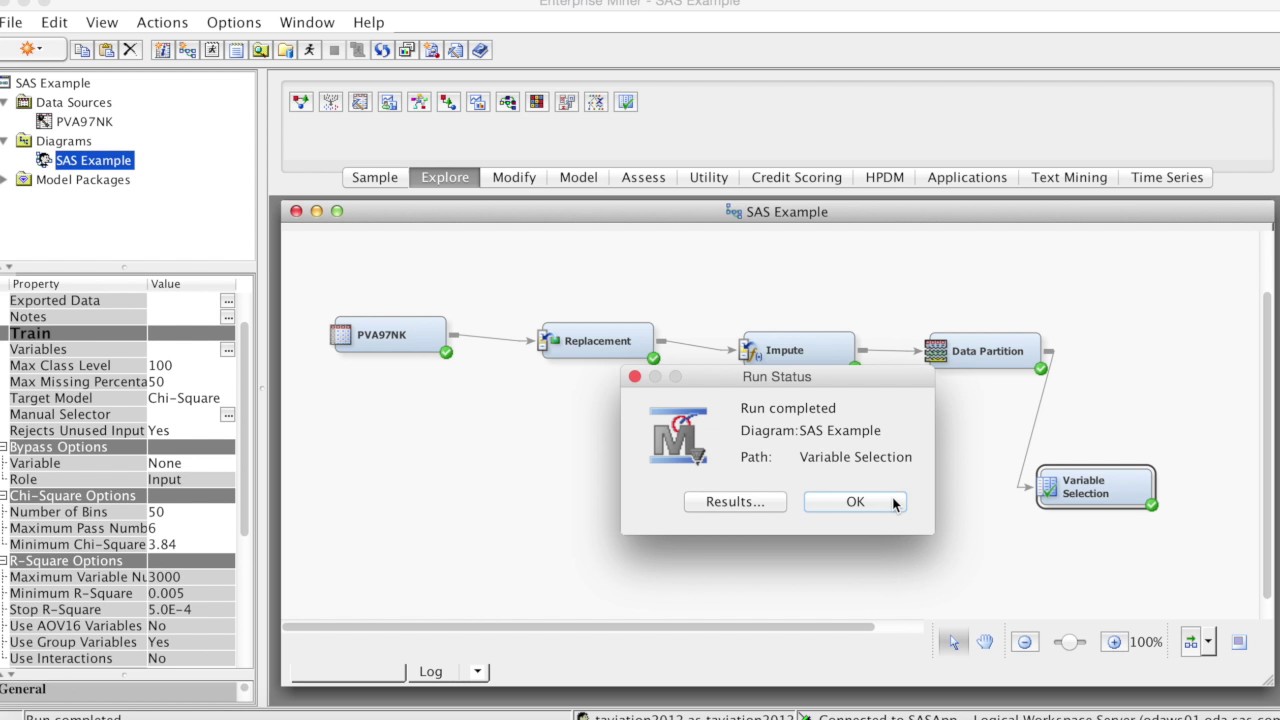Image resolution: width=1280 pixels, height=720 pixels.
Task: Switch to the Credit Scoring tab
Action: (x=797, y=177)
